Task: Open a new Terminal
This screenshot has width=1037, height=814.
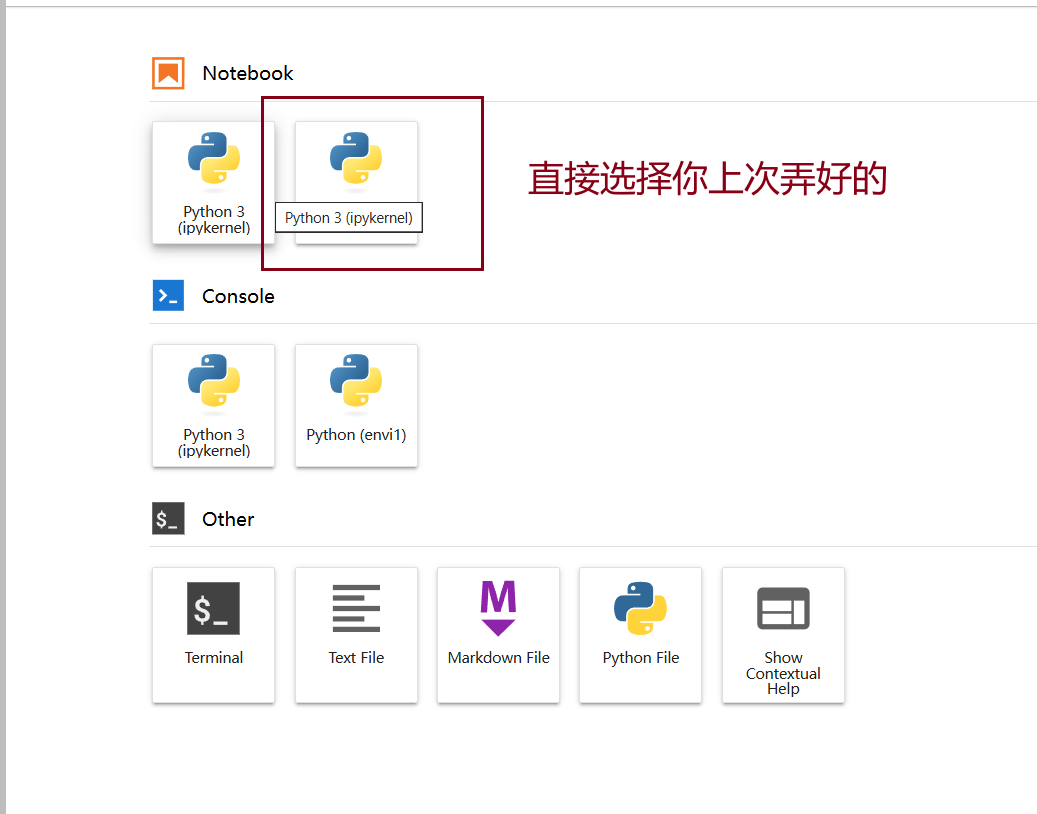Action: pyautogui.click(x=214, y=635)
